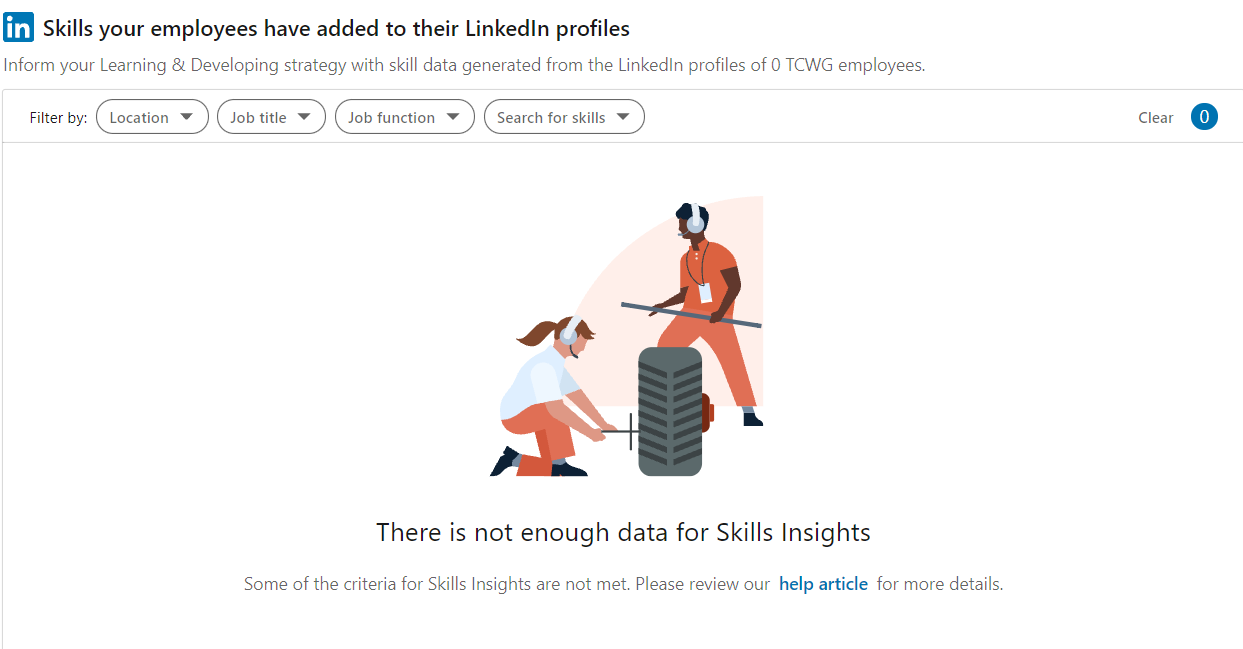Viewport: 1243px width, 649px height.
Task: Click the "not enough data for Skills Insights" message
Action: (x=623, y=533)
